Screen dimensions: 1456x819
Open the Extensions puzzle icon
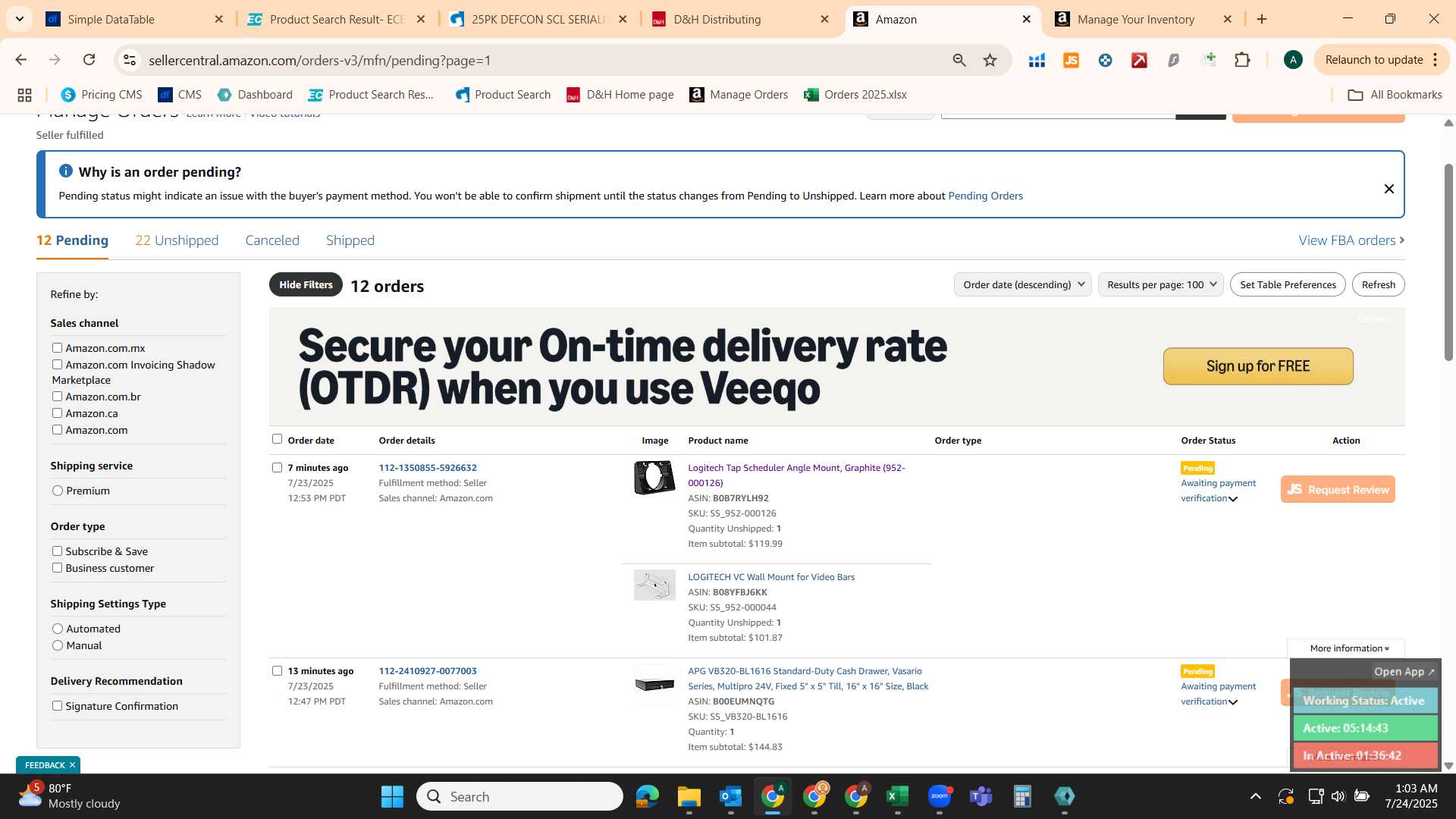1242,60
